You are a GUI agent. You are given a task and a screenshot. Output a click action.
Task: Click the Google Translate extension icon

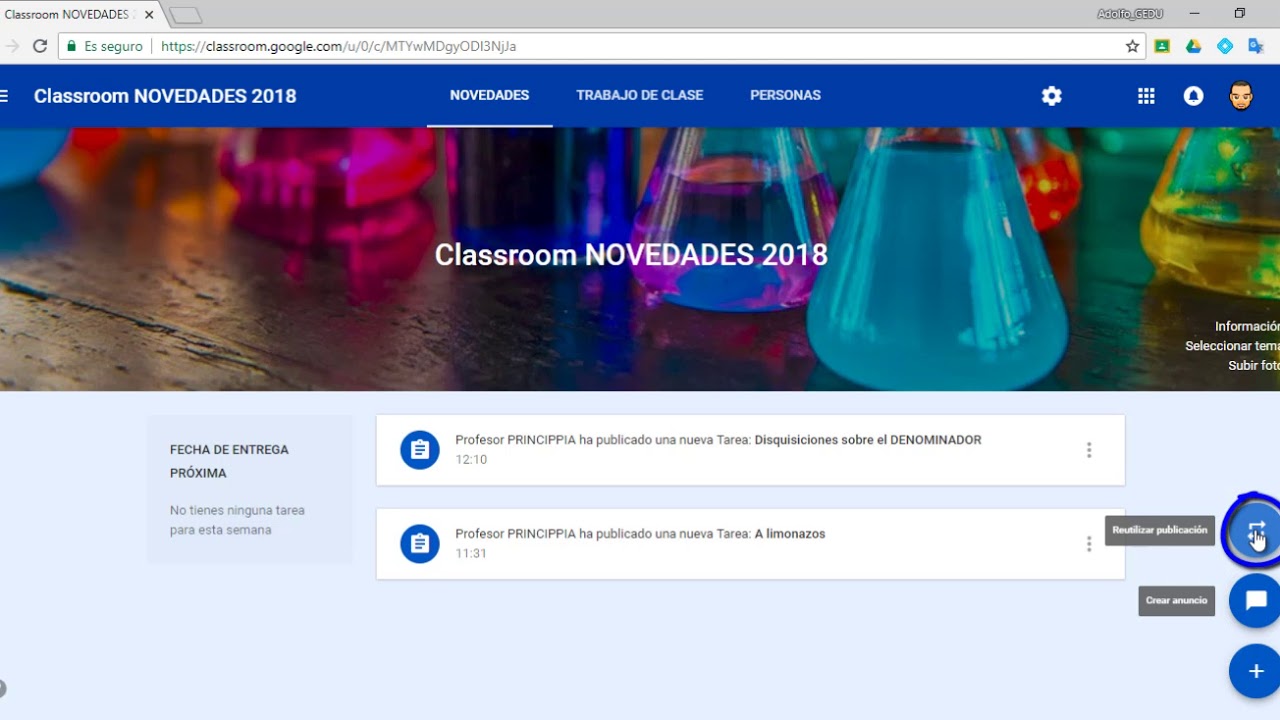(1256, 46)
